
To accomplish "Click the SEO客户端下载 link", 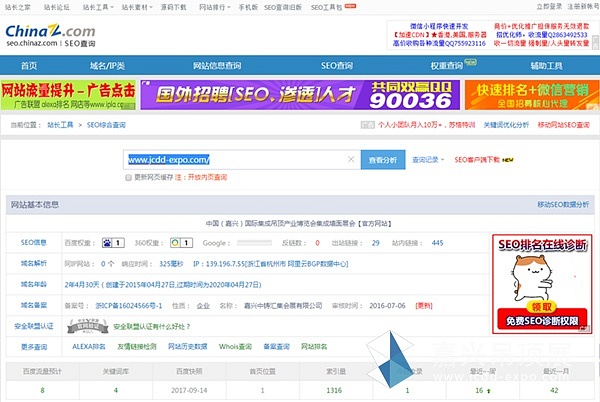I will 477,160.
